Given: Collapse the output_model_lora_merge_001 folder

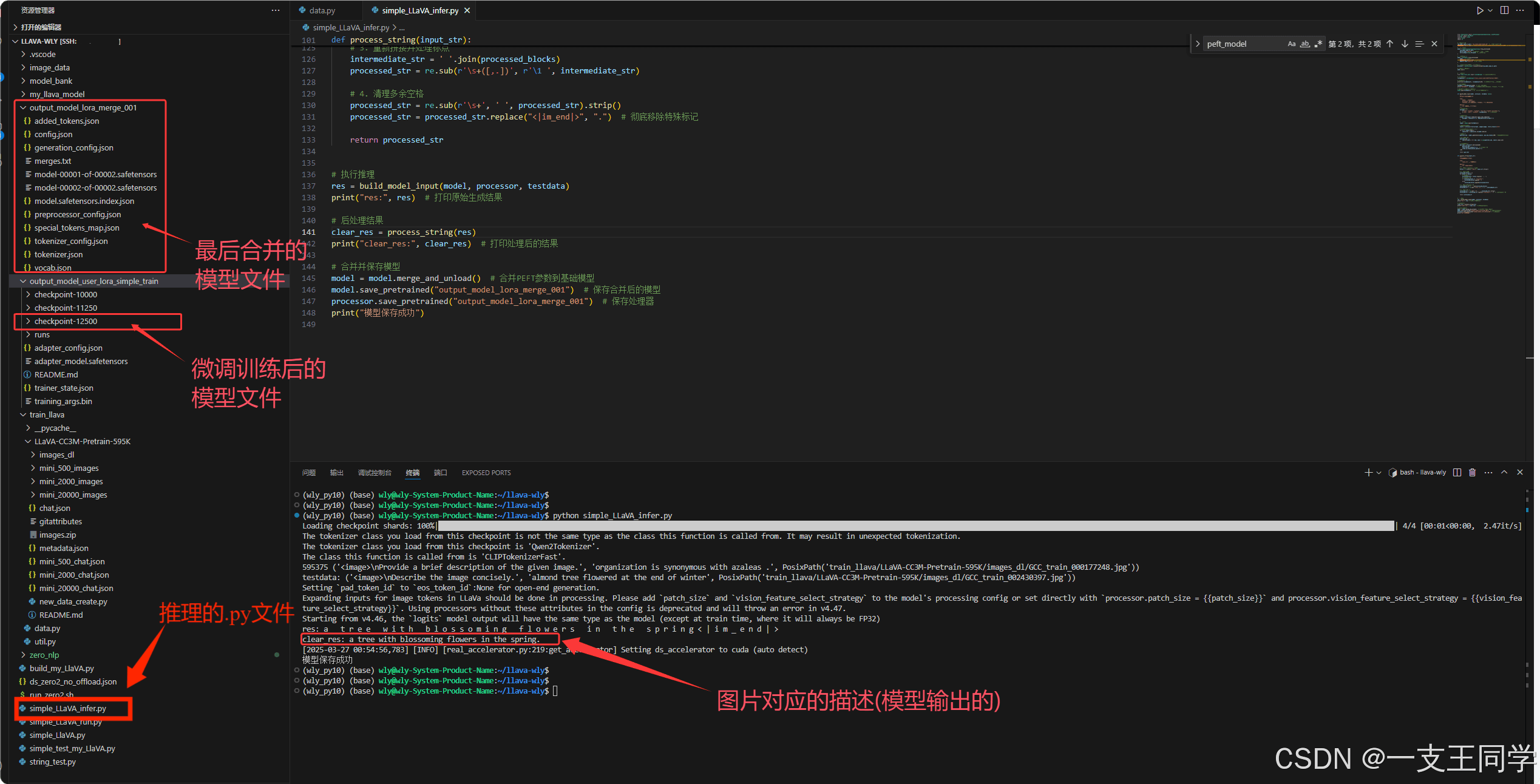Looking at the screenshot, I should pyautogui.click(x=83, y=107).
